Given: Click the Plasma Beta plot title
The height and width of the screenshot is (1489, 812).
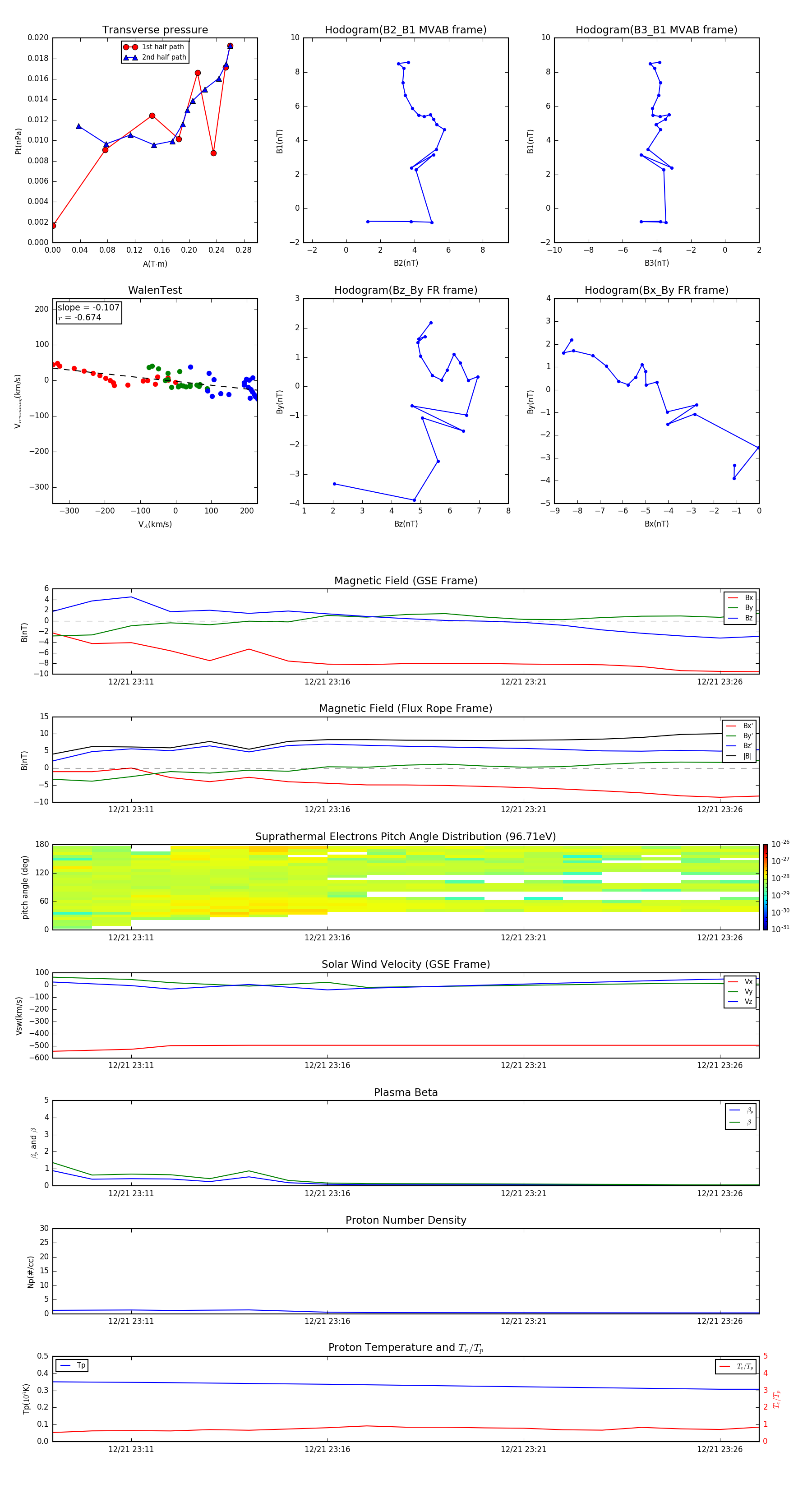Looking at the screenshot, I should [x=406, y=1092].
